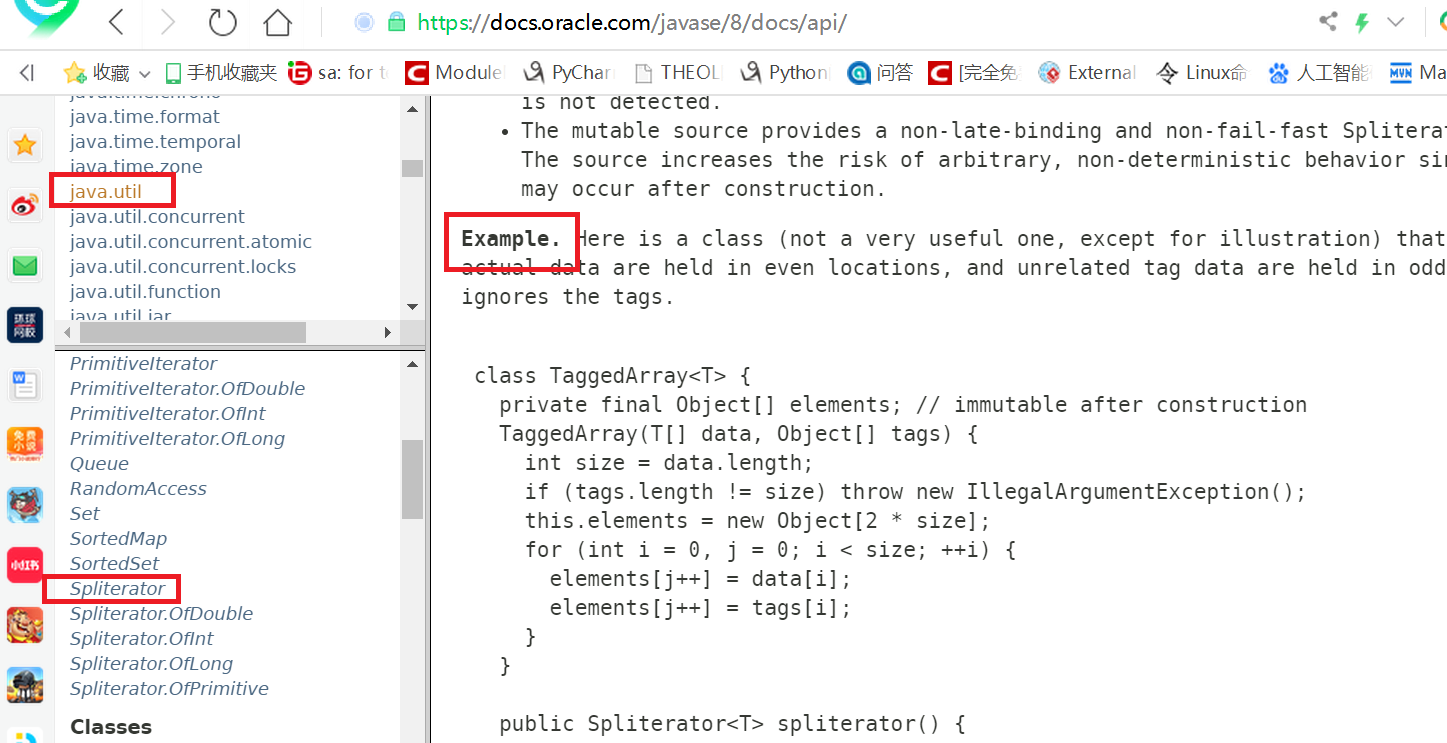Viewport: 1447px width, 743px height.
Task: Open the 小红书 sidebar icon
Action: (x=25, y=565)
